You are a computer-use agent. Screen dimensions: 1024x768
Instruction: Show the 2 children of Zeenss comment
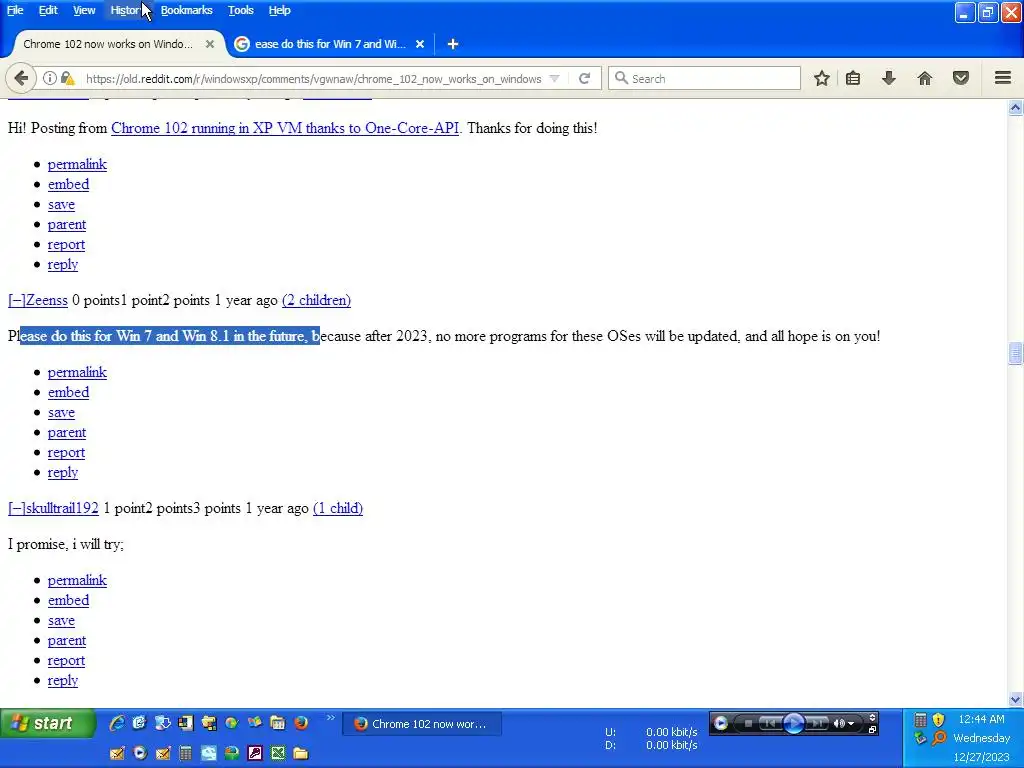point(316,300)
